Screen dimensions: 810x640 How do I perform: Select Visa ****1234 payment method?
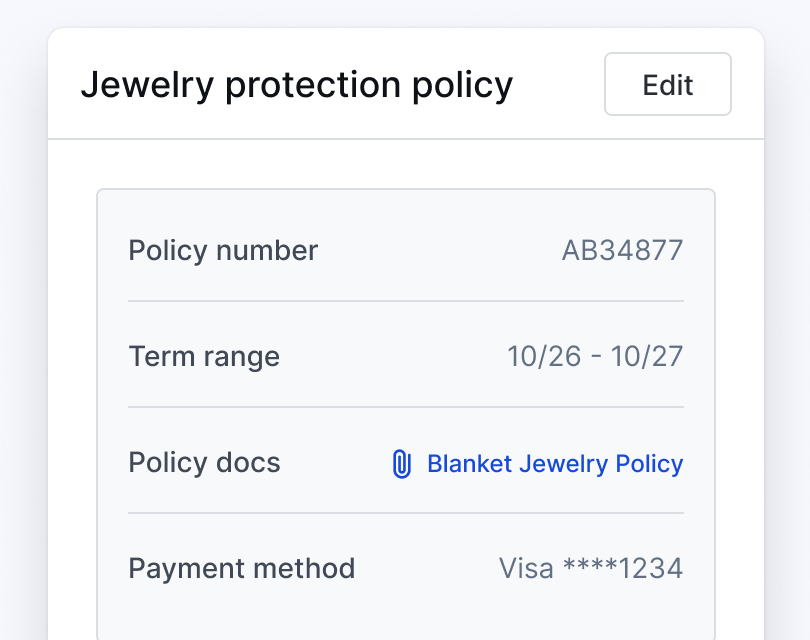click(591, 568)
